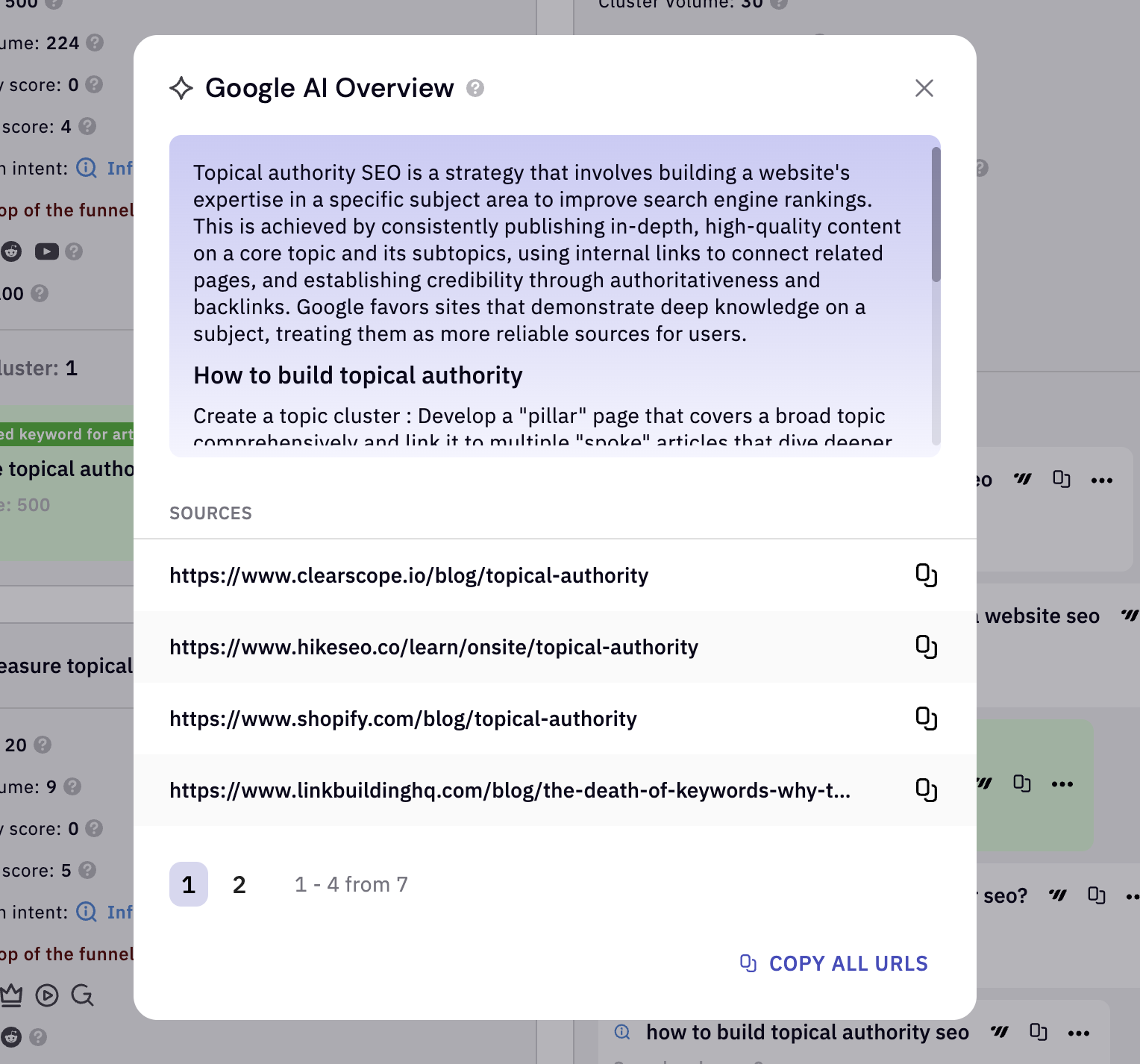
Task: Click the quote icon beside 'website seo' keyword
Action: click(x=1130, y=616)
